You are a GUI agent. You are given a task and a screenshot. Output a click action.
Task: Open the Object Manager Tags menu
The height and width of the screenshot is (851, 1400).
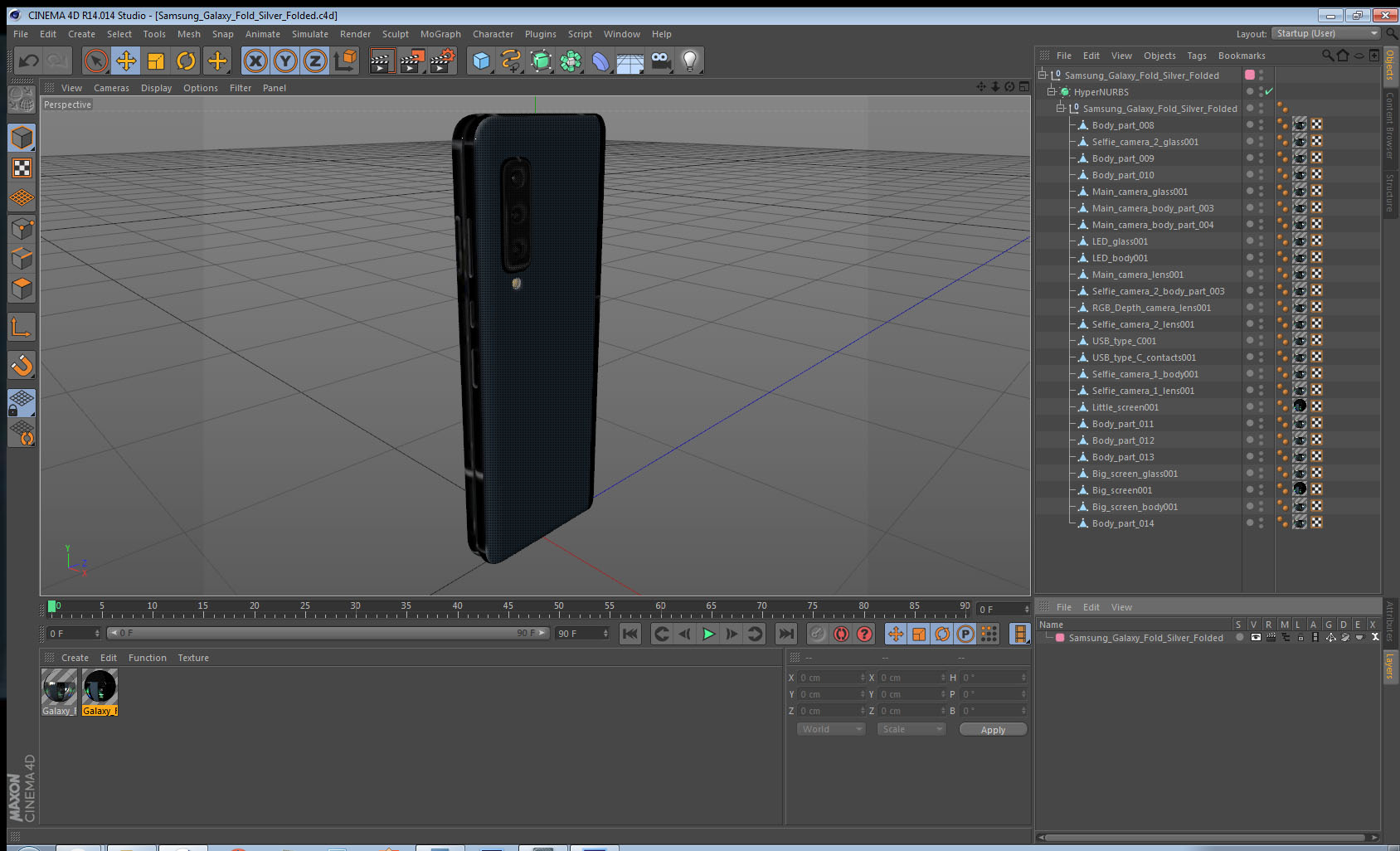[1196, 56]
